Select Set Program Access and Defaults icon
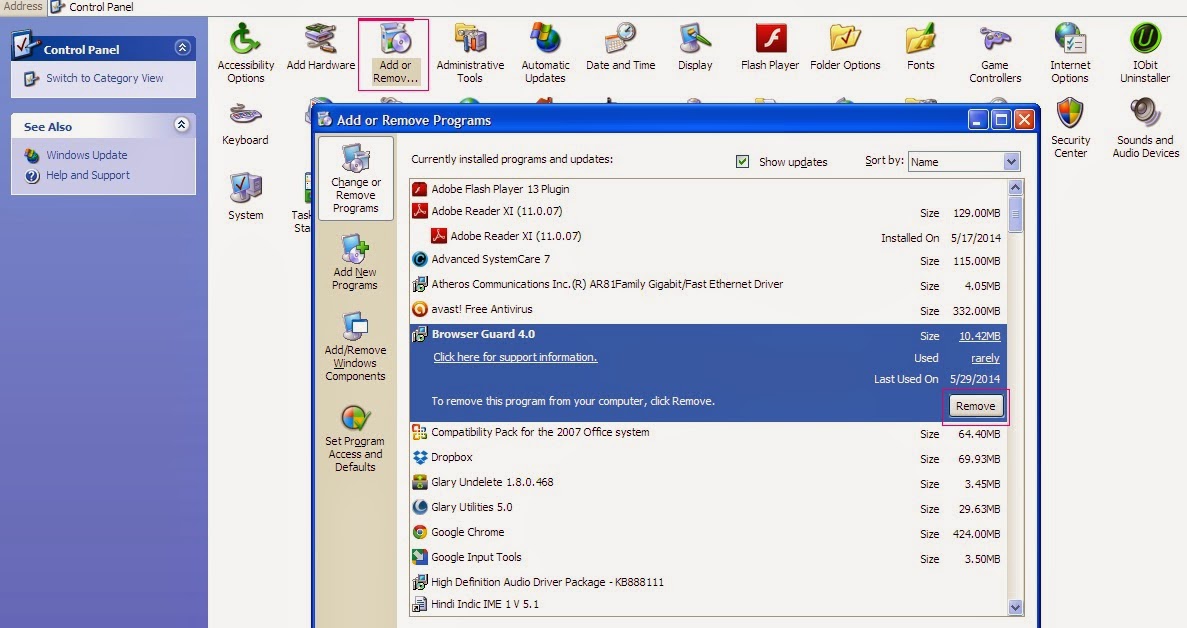The width and height of the screenshot is (1187, 628). point(355,439)
